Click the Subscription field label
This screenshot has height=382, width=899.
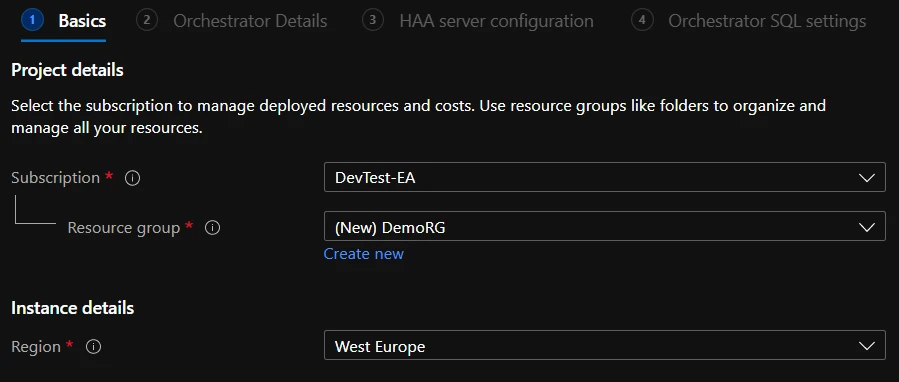point(56,178)
